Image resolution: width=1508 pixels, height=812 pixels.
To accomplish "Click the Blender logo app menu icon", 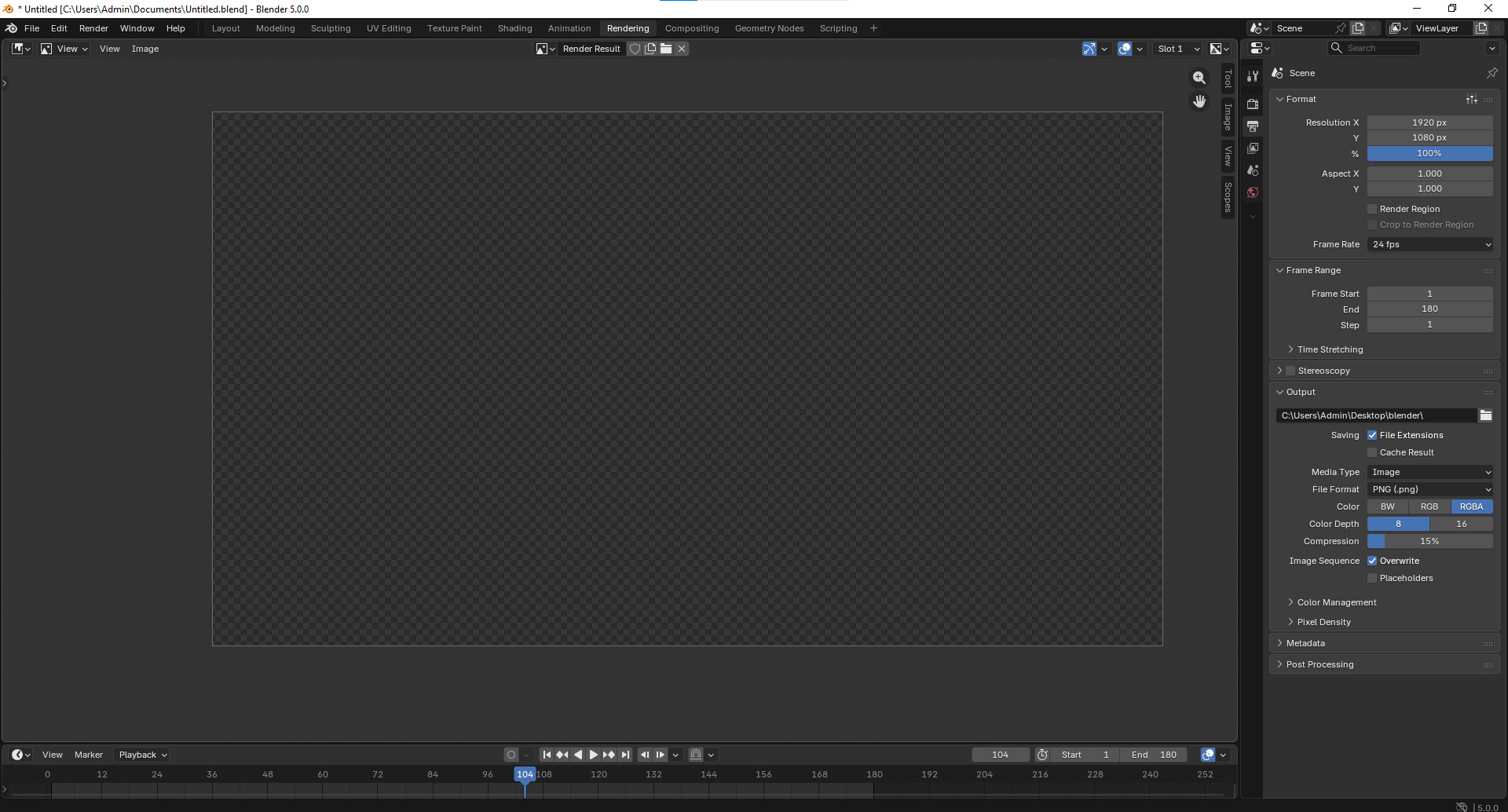I will pyautogui.click(x=11, y=28).
